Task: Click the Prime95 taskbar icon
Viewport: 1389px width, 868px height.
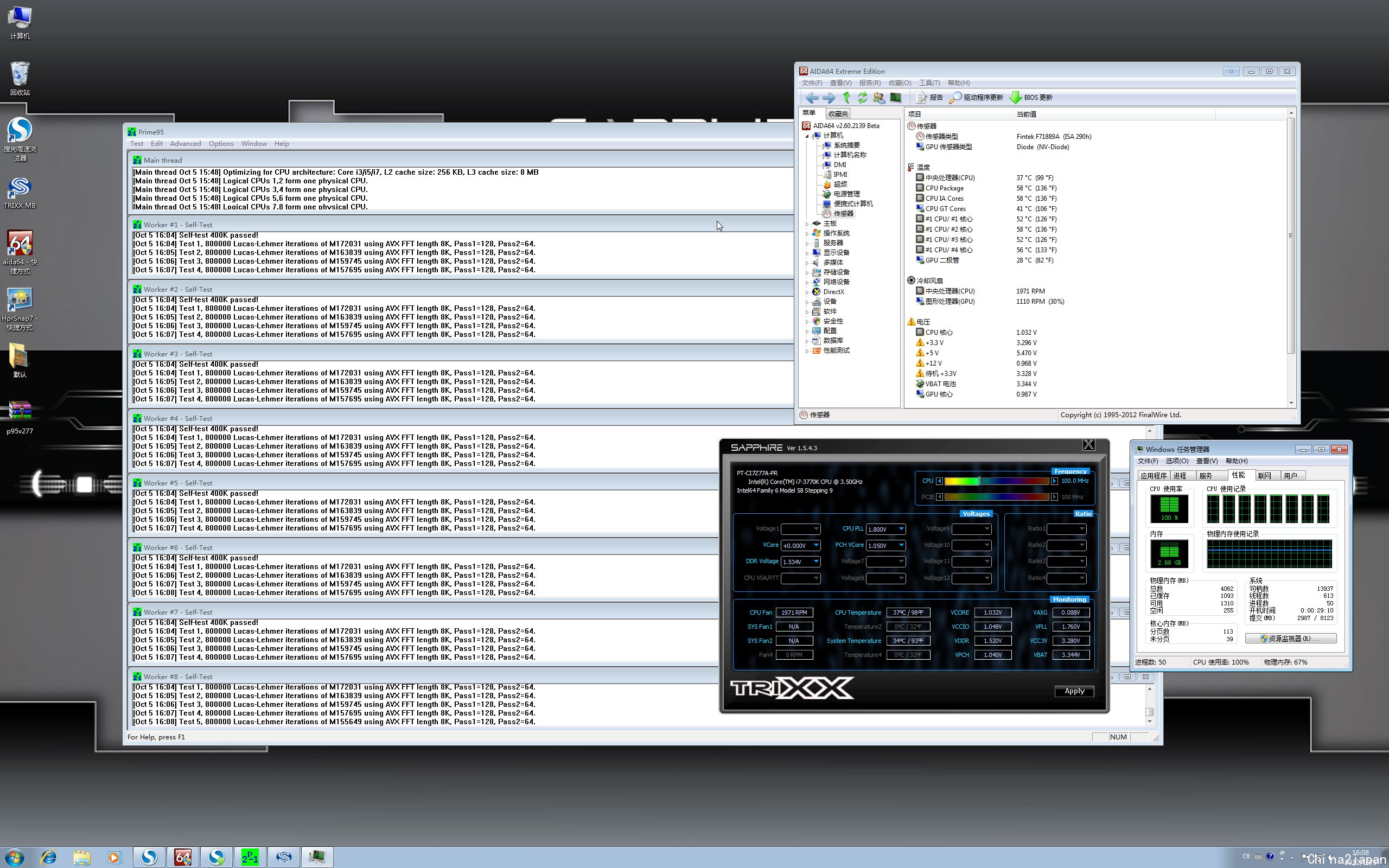Action: 250,858
